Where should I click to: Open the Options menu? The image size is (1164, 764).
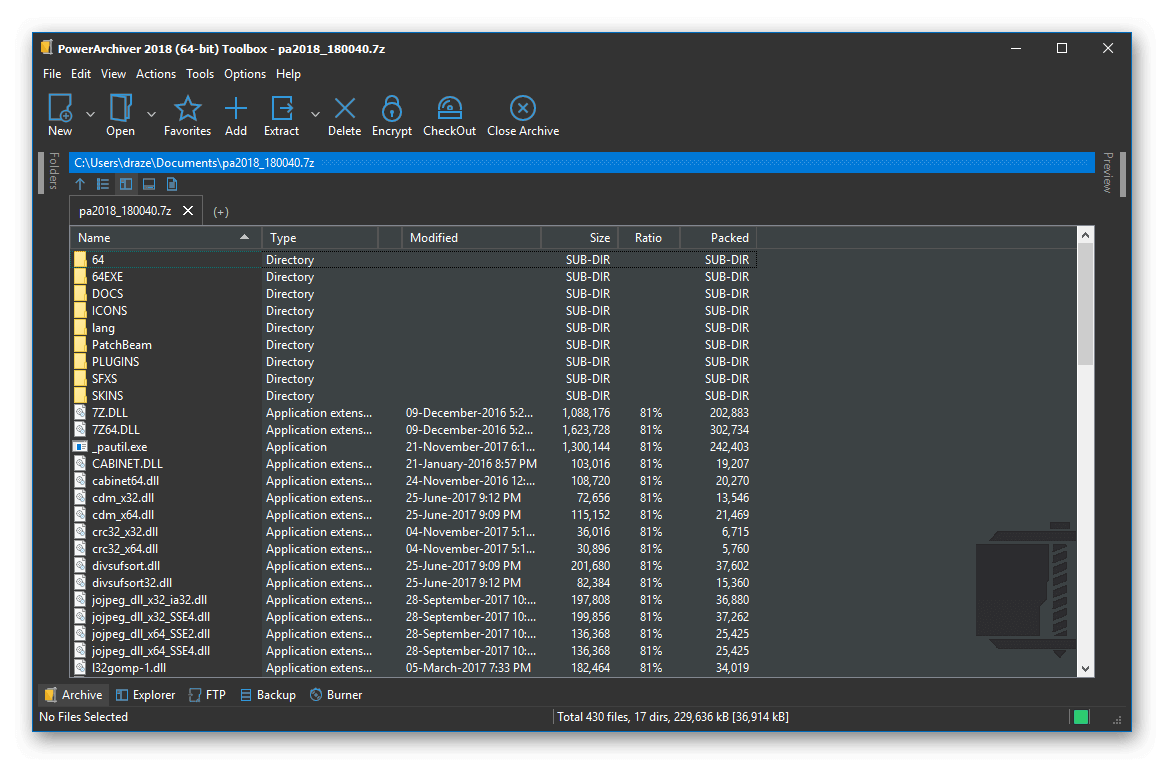pyautogui.click(x=245, y=74)
